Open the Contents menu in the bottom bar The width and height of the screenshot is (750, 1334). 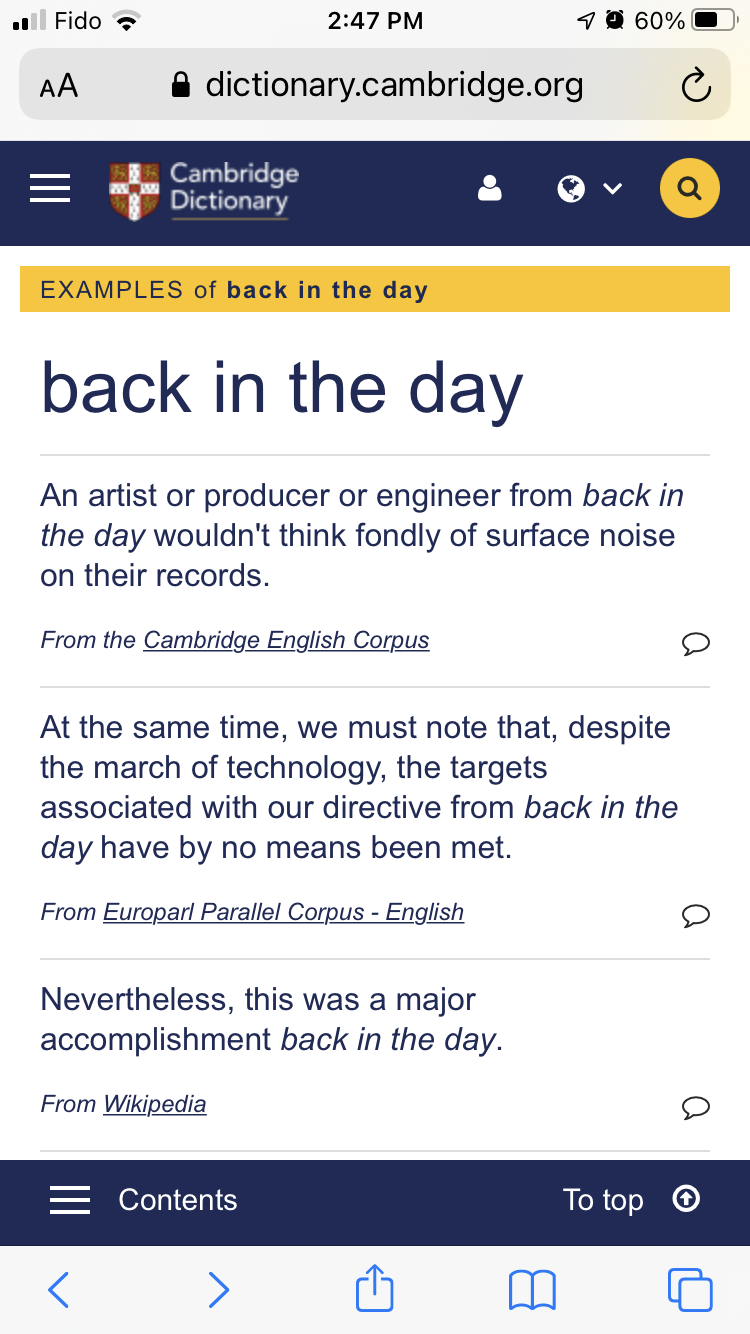[x=144, y=1200]
